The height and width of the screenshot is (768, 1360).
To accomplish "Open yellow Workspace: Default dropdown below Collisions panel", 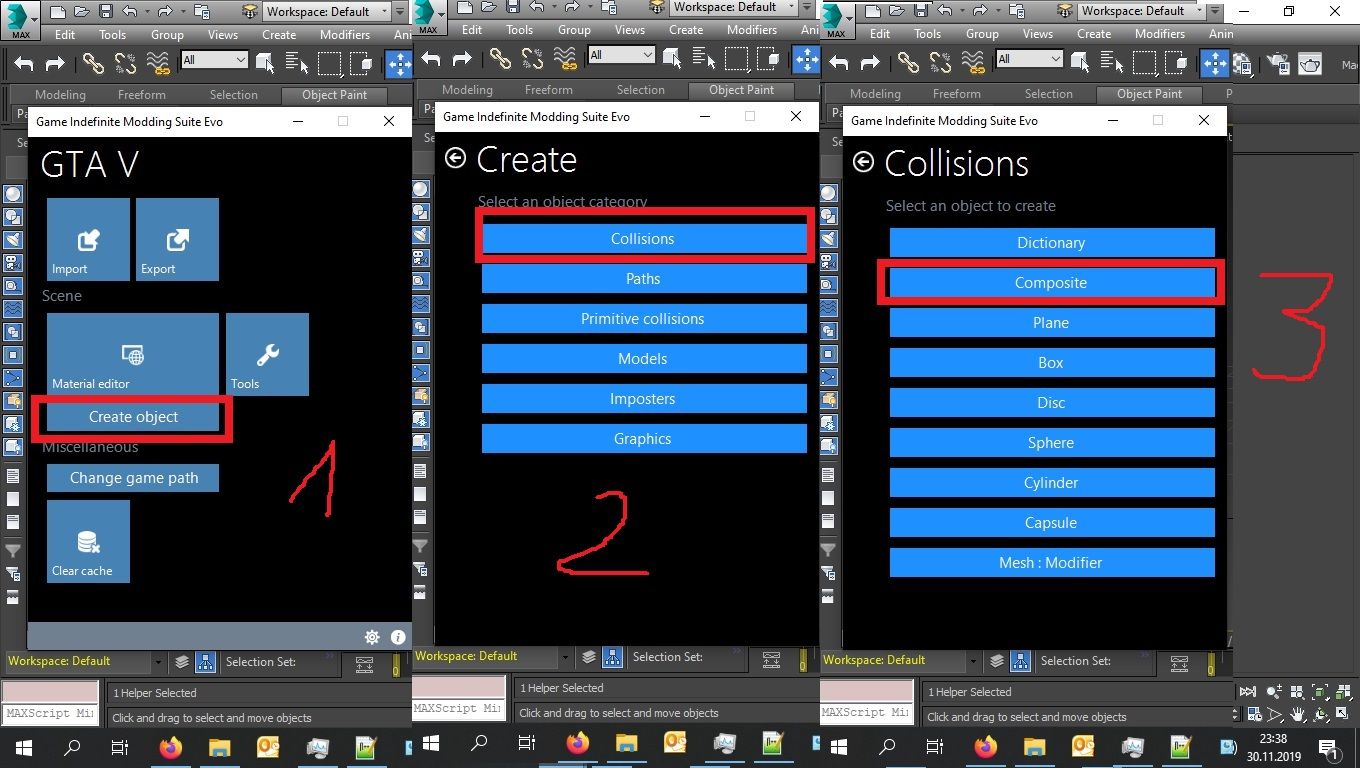I will [900, 660].
